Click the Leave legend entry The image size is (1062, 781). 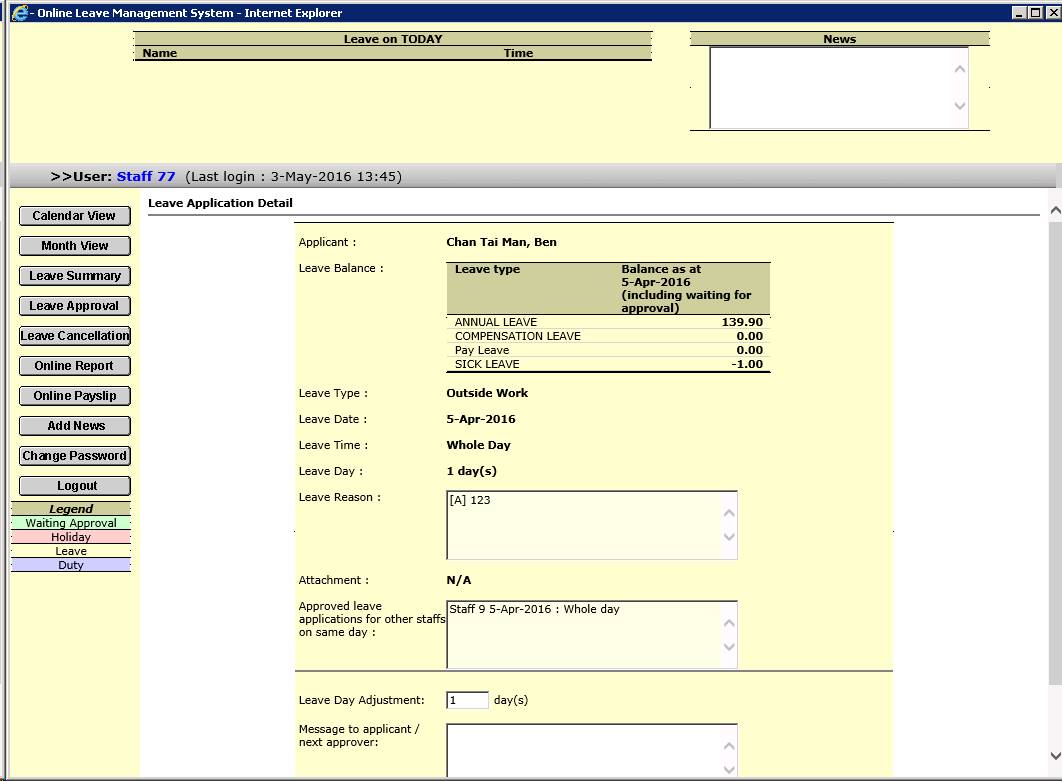coord(71,551)
